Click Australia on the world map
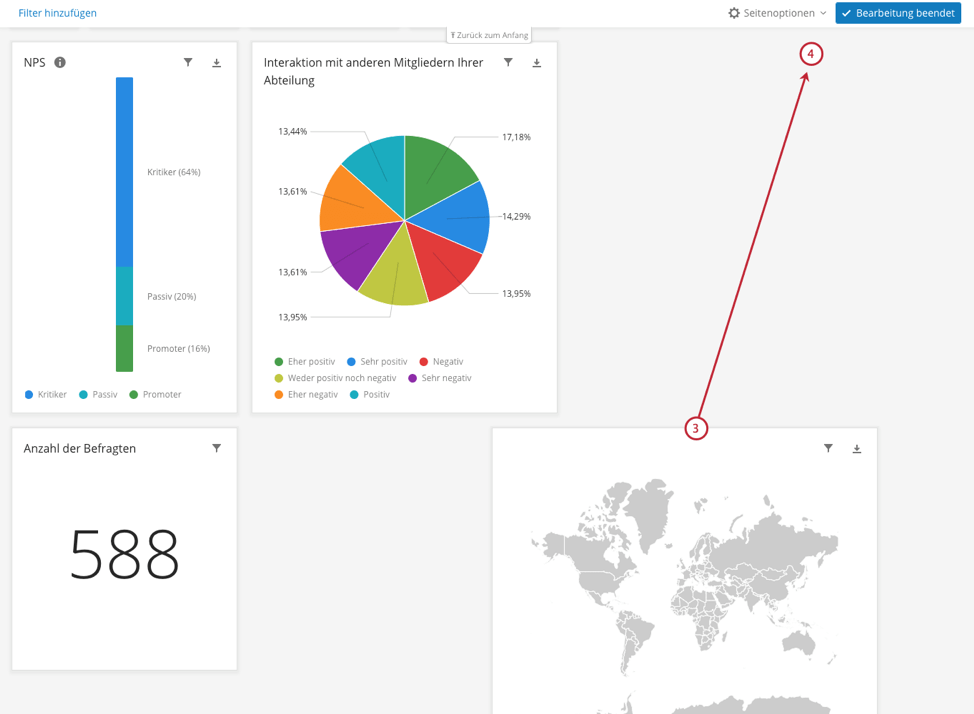The width and height of the screenshot is (974, 714). [798, 643]
